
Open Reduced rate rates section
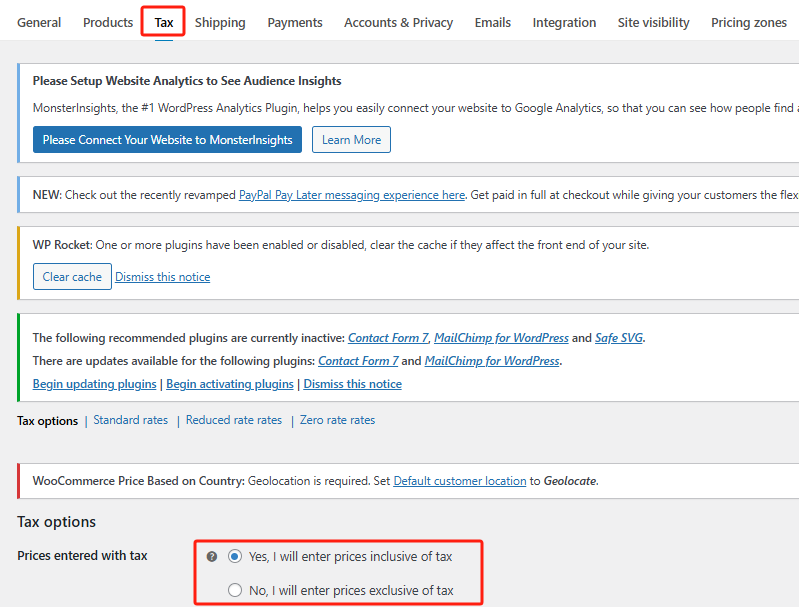point(234,420)
